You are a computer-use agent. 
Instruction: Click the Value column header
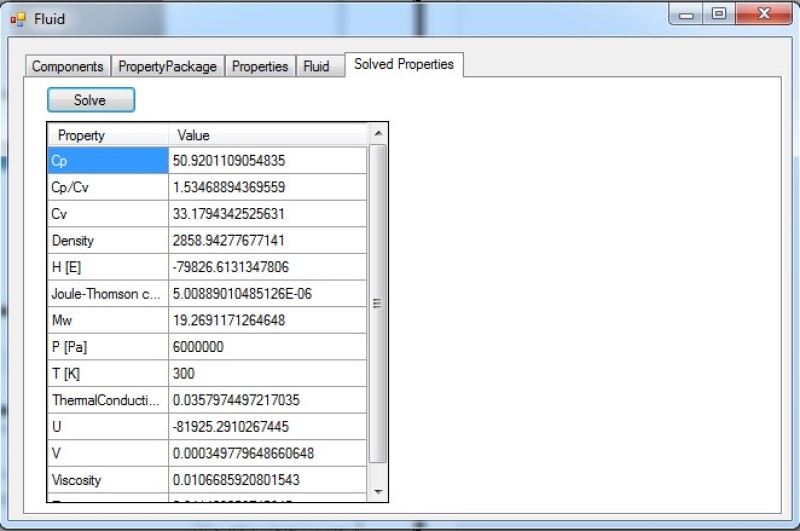click(x=268, y=135)
